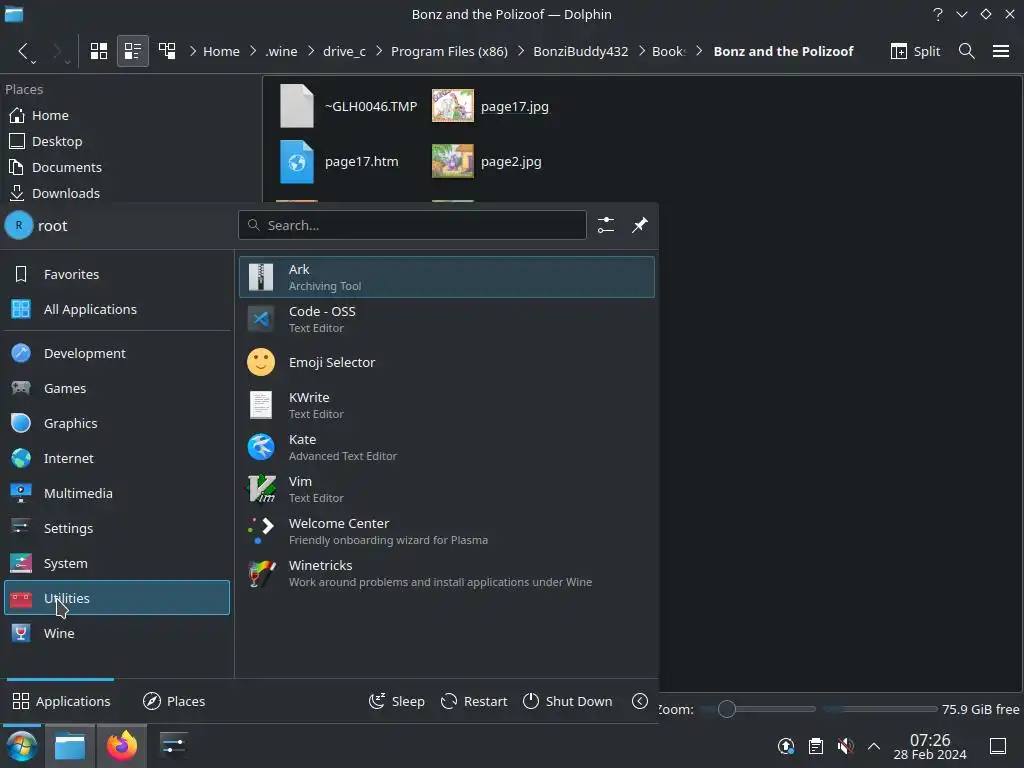Click Split view button

click(x=915, y=51)
